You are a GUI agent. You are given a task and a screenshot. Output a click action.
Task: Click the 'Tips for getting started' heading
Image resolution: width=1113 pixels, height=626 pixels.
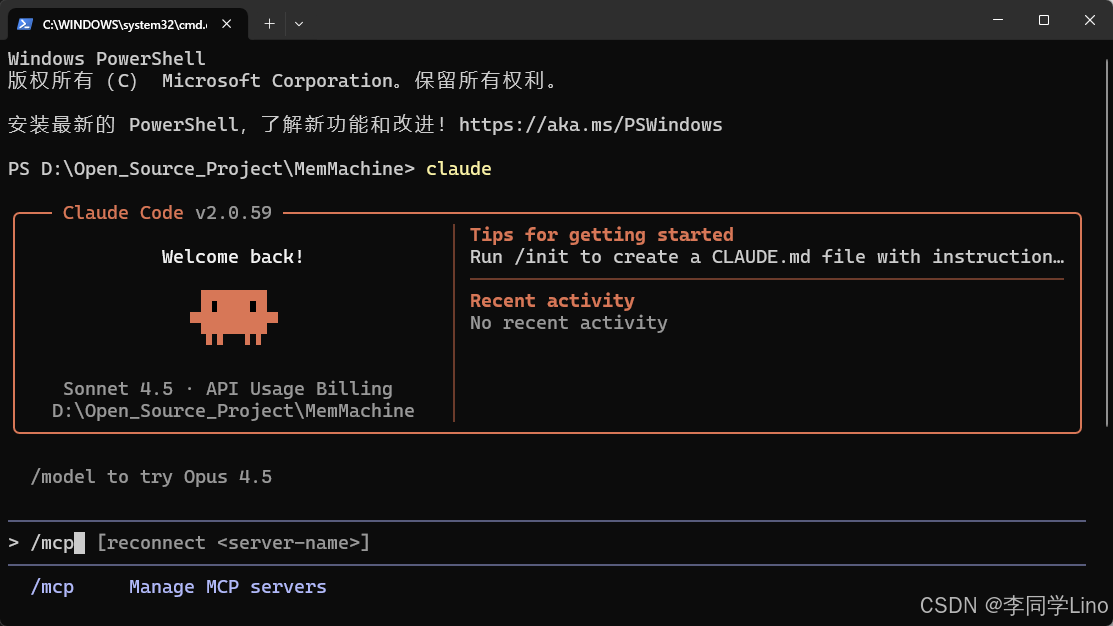(602, 235)
